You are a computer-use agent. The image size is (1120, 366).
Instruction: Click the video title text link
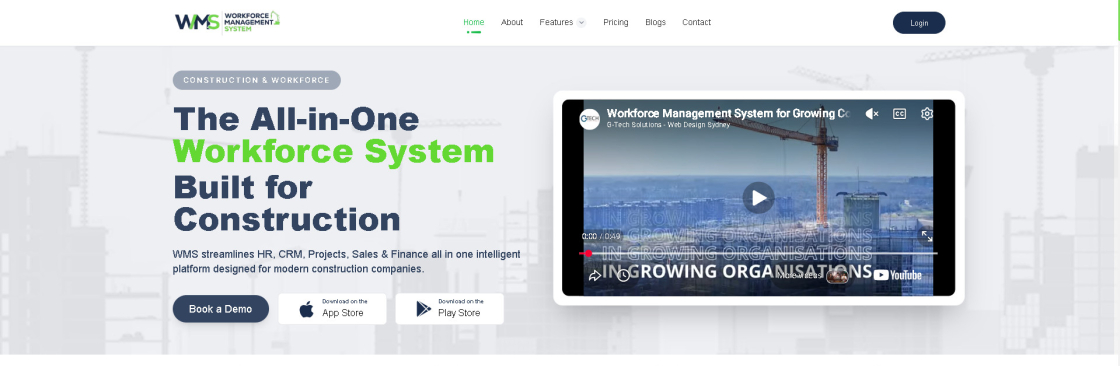(728, 113)
